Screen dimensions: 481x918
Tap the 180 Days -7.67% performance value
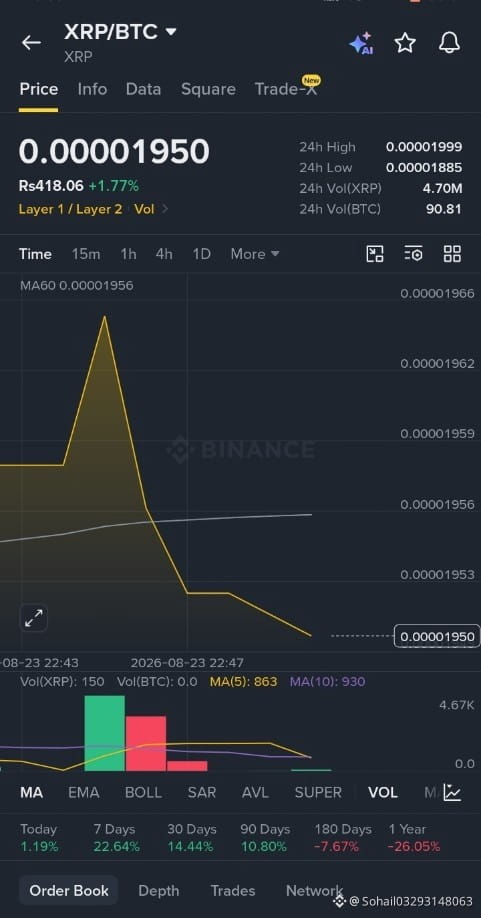click(336, 847)
